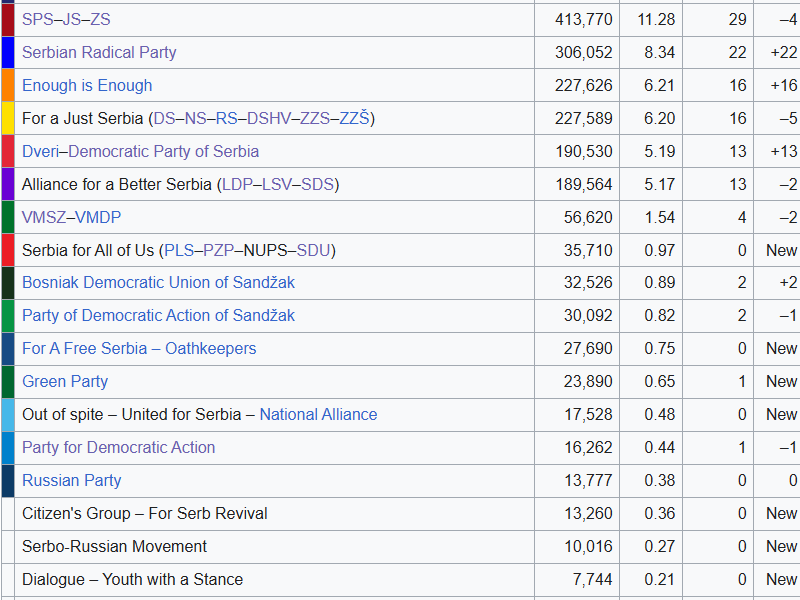Viewport: 800px width, 600px height.
Task: Click the Enough is Enough link
Action: 87,85
